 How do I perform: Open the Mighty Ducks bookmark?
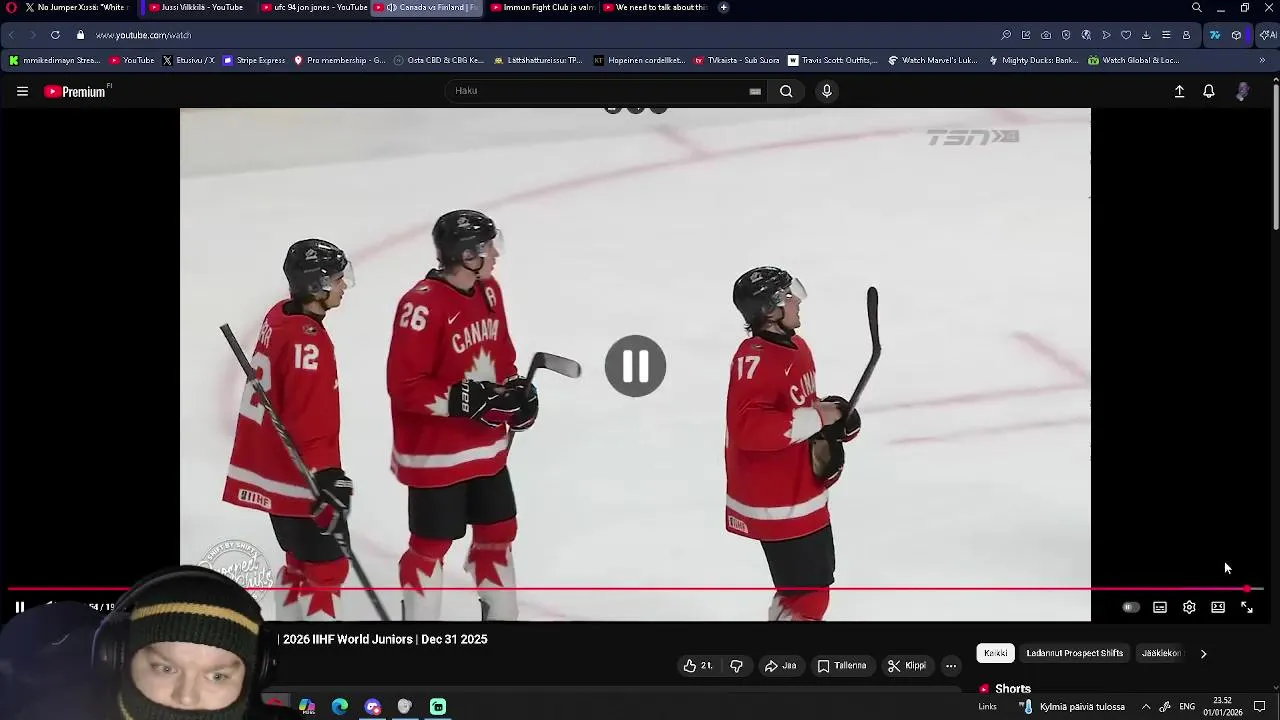(x=1034, y=60)
